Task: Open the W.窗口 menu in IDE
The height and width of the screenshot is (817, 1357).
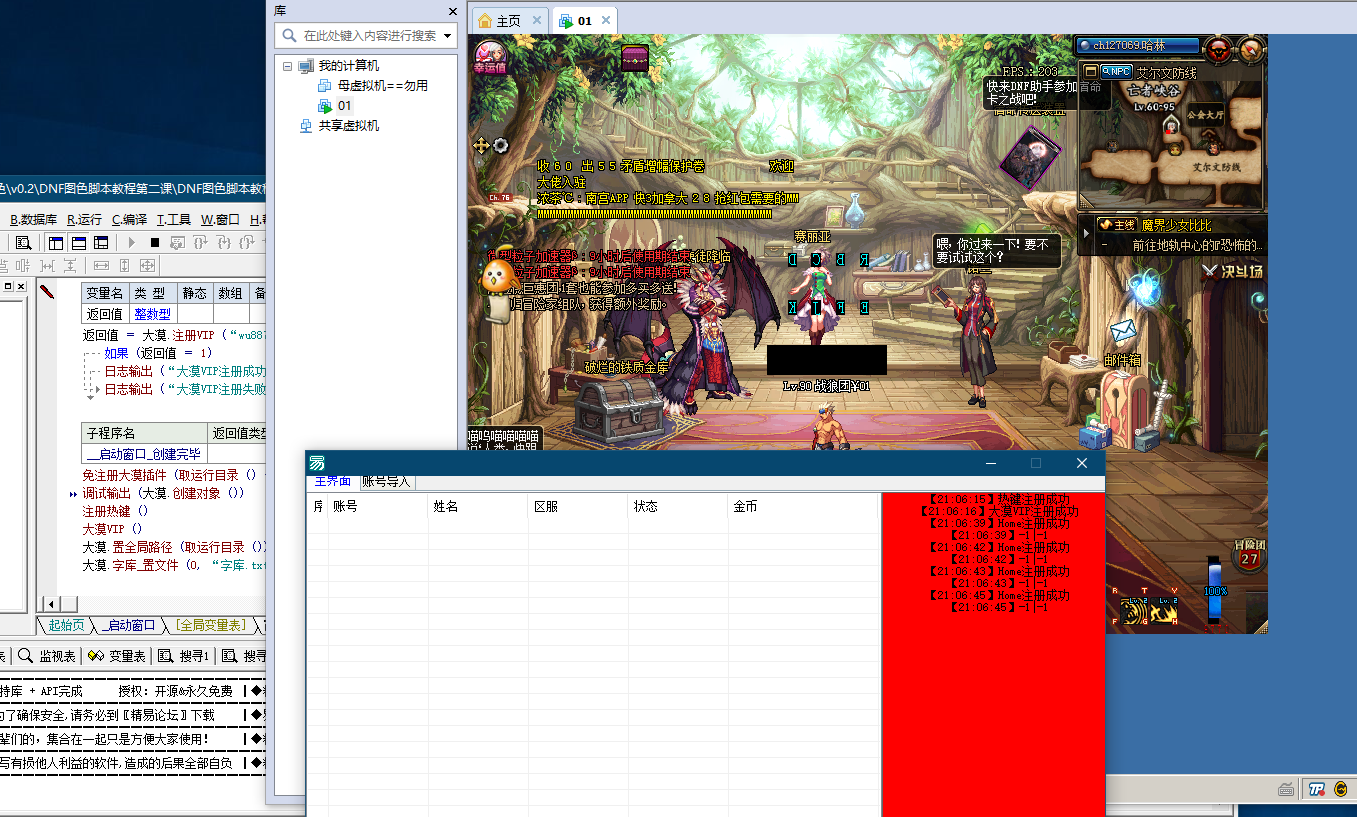Action: point(220,220)
